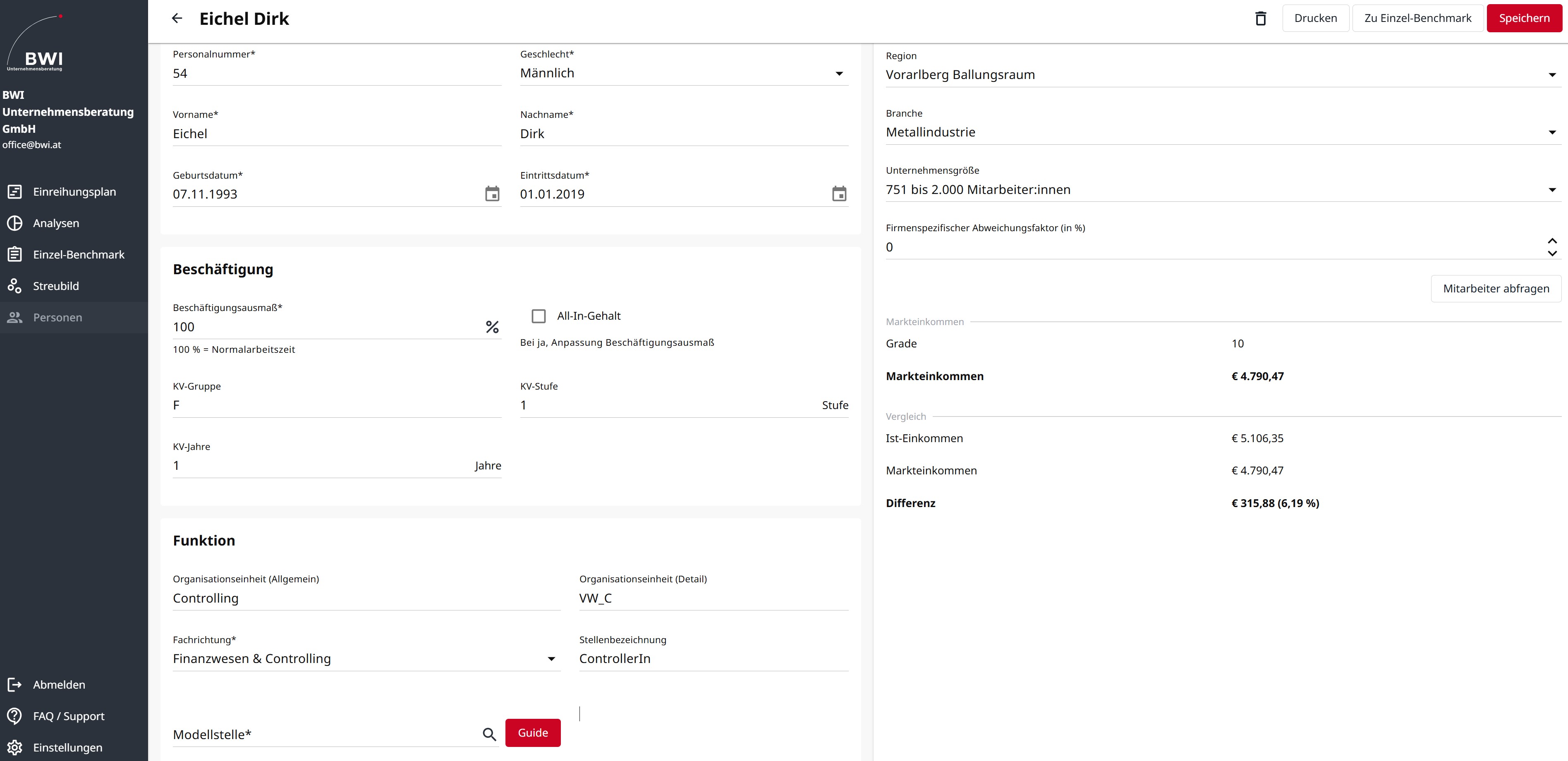This screenshot has width=1568, height=761.
Task: Click the Analysen pie chart icon
Action: 14,223
